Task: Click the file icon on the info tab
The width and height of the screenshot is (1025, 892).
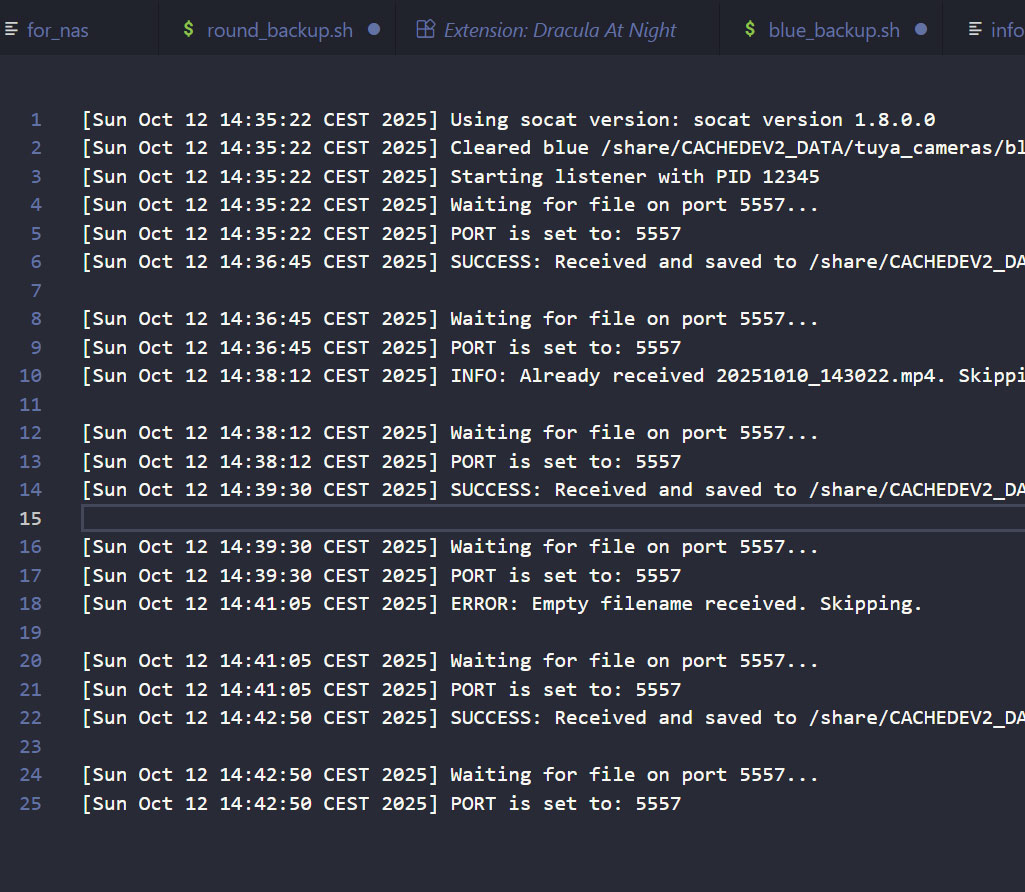Action: 975,30
